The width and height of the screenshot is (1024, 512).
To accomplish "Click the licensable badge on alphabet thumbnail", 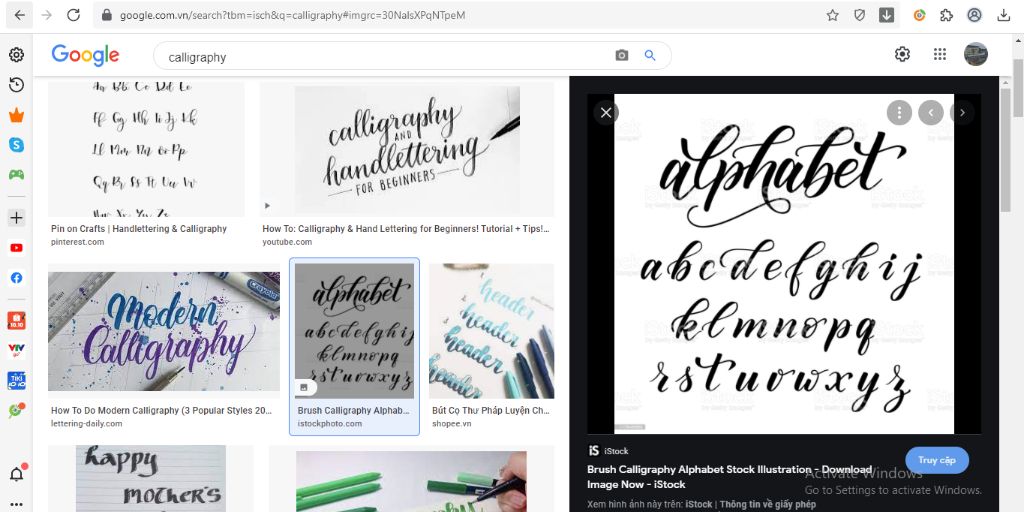I will point(303,387).
